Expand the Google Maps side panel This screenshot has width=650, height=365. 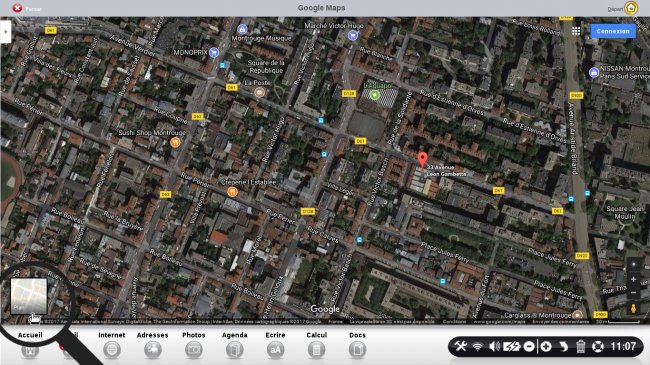5,32
